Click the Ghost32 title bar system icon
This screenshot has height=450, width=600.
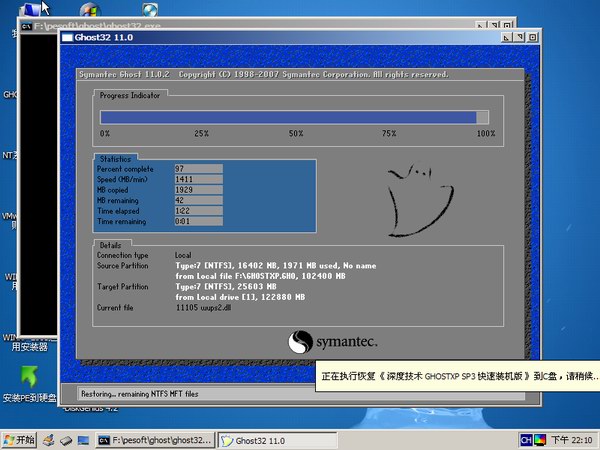tap(67, 38)
